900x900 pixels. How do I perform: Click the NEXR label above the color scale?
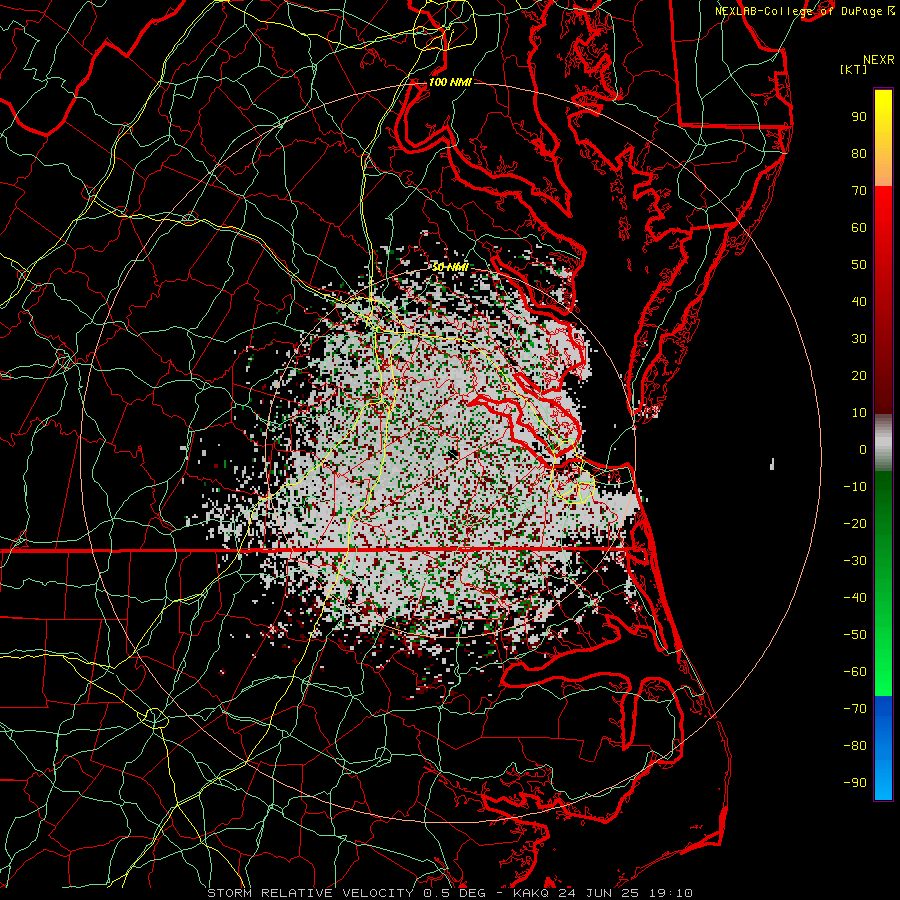[878, 60]
